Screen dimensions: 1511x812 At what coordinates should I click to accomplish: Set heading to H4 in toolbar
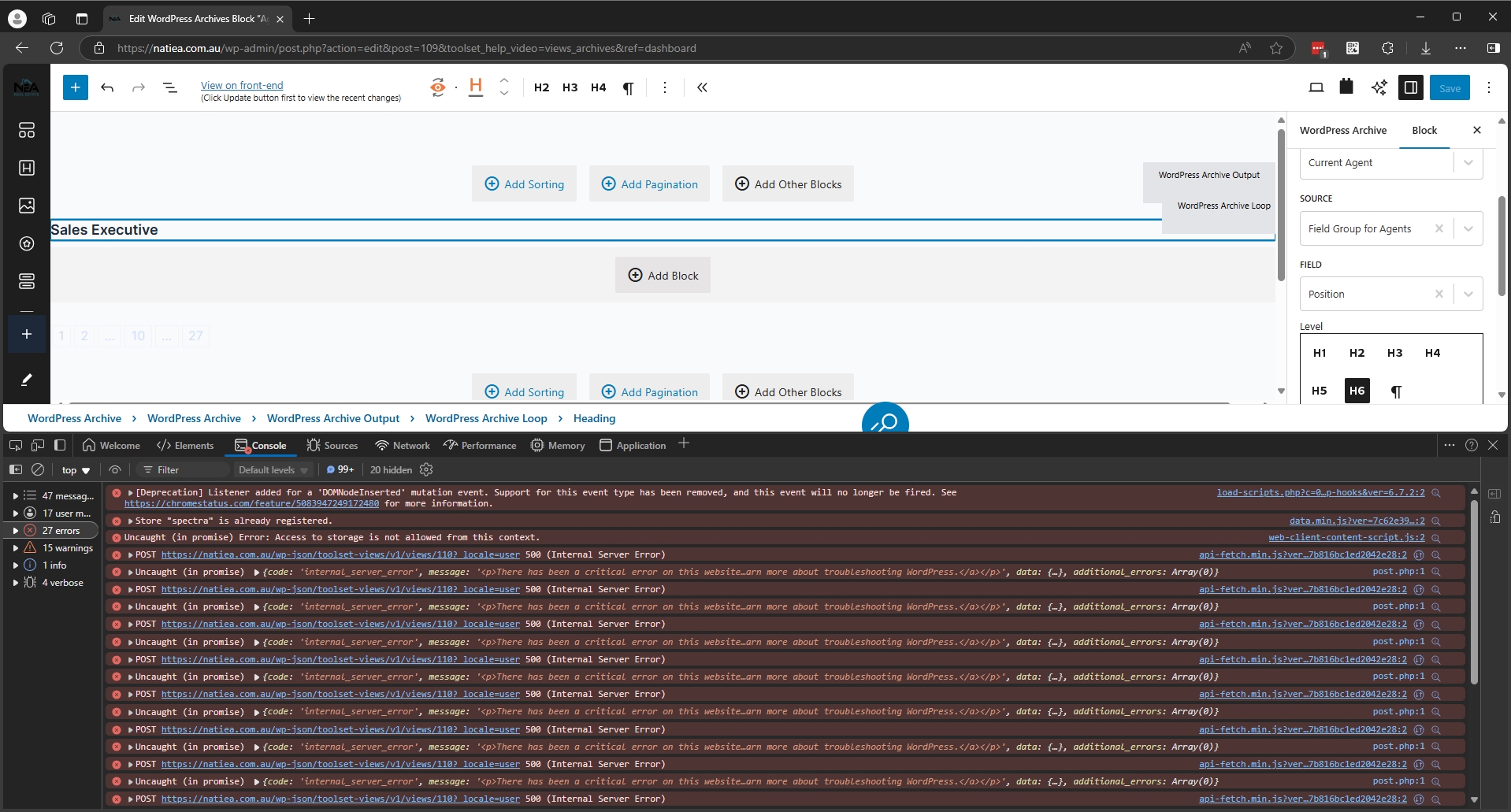[x=598, y=87]
